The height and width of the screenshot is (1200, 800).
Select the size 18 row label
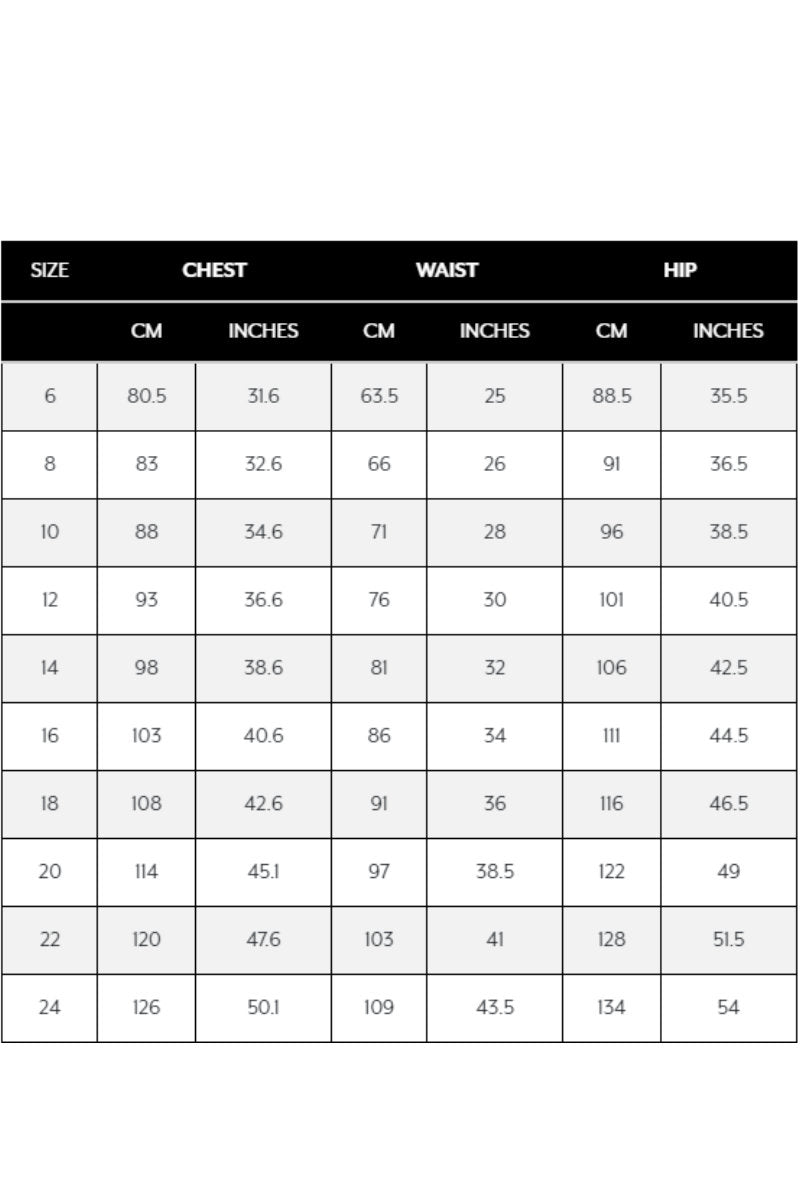tap(49, 804)
